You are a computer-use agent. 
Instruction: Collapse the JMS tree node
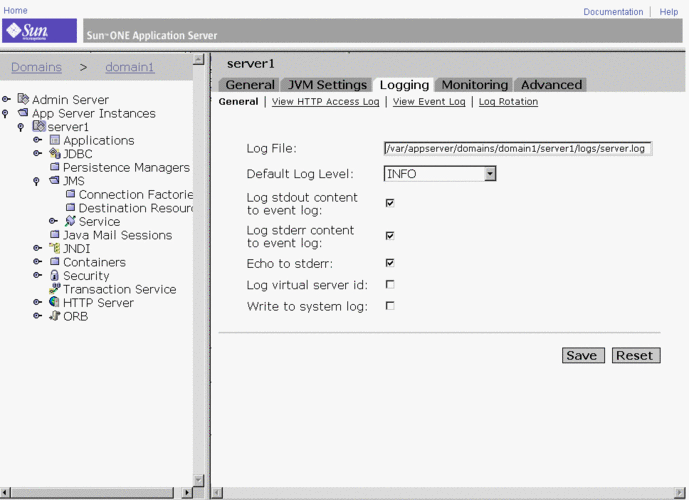tap(36, 181)
